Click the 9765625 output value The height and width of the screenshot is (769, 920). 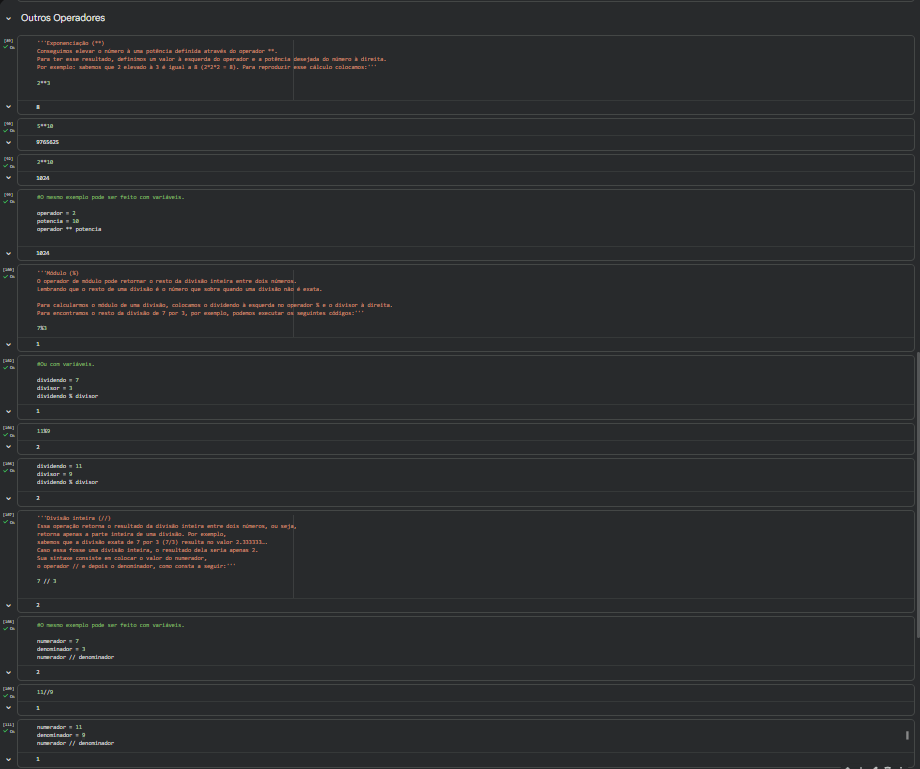[x=48, y=142]
